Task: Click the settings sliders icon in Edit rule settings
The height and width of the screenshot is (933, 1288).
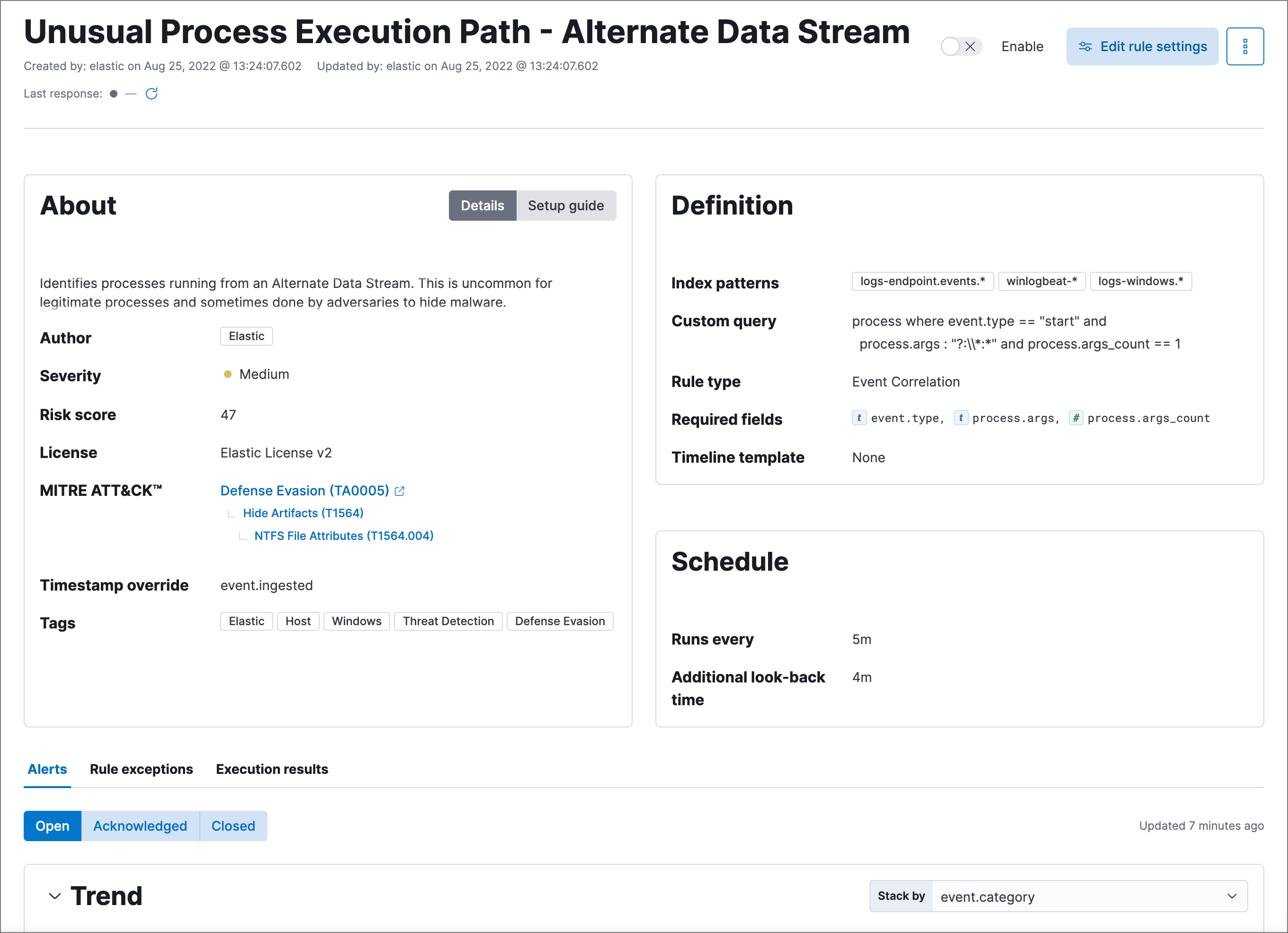Action: pos(1085,46)
